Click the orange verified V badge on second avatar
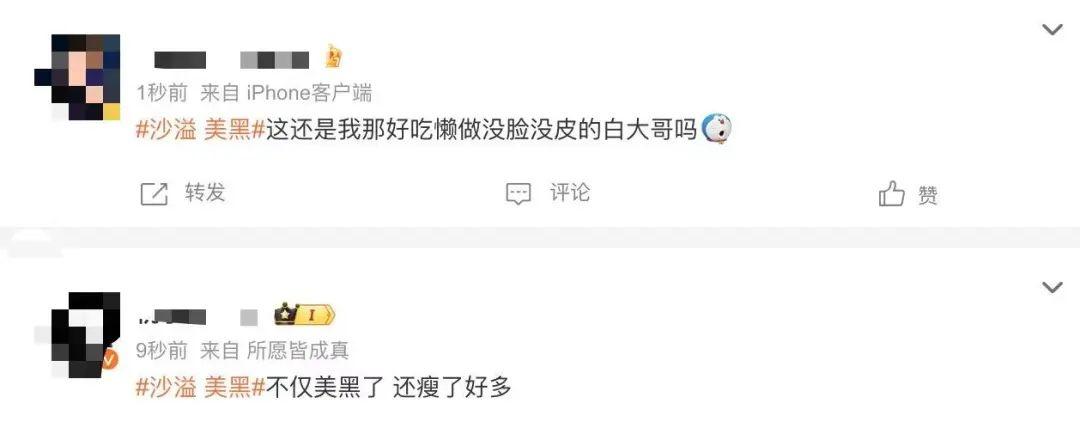 [110, 358]
